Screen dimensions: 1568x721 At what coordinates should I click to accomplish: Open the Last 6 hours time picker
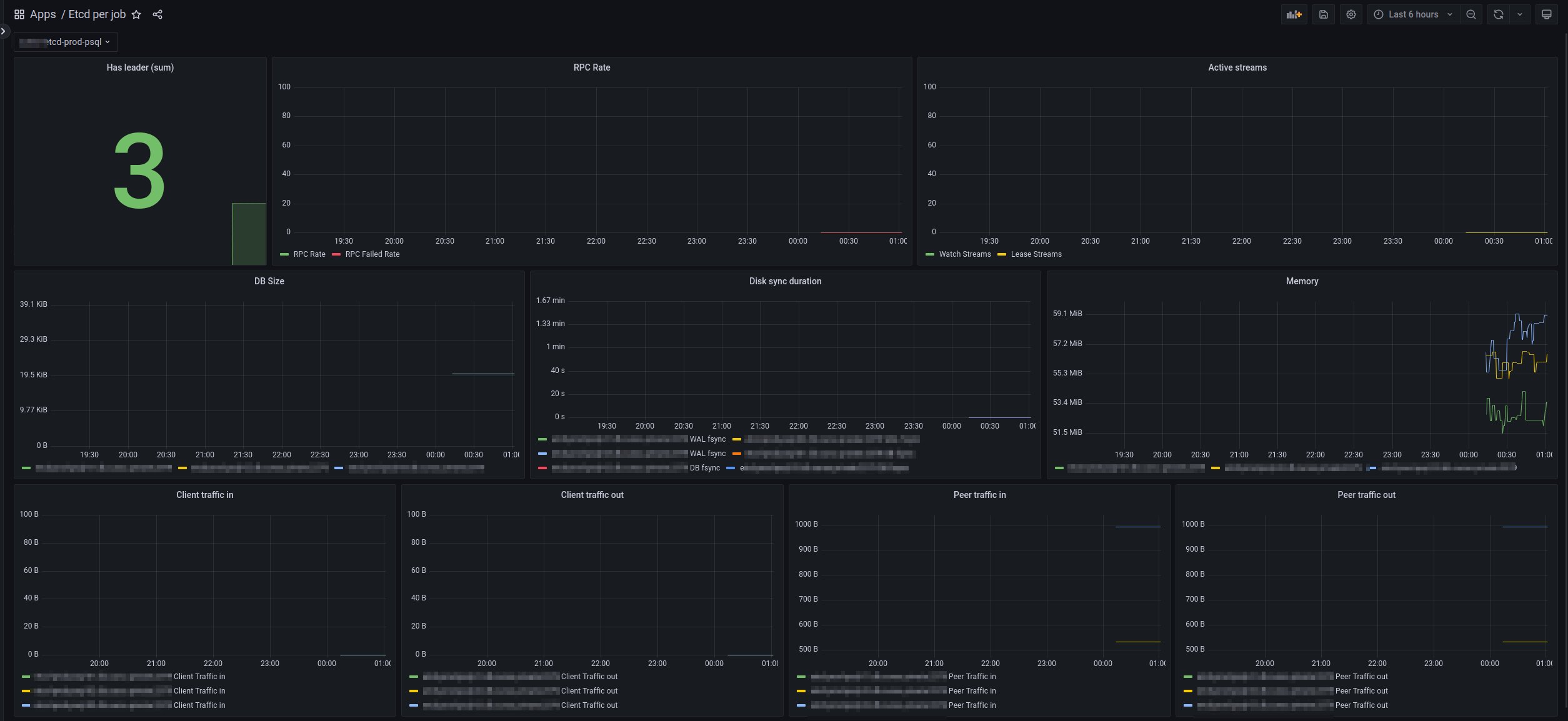point(1413,14)
